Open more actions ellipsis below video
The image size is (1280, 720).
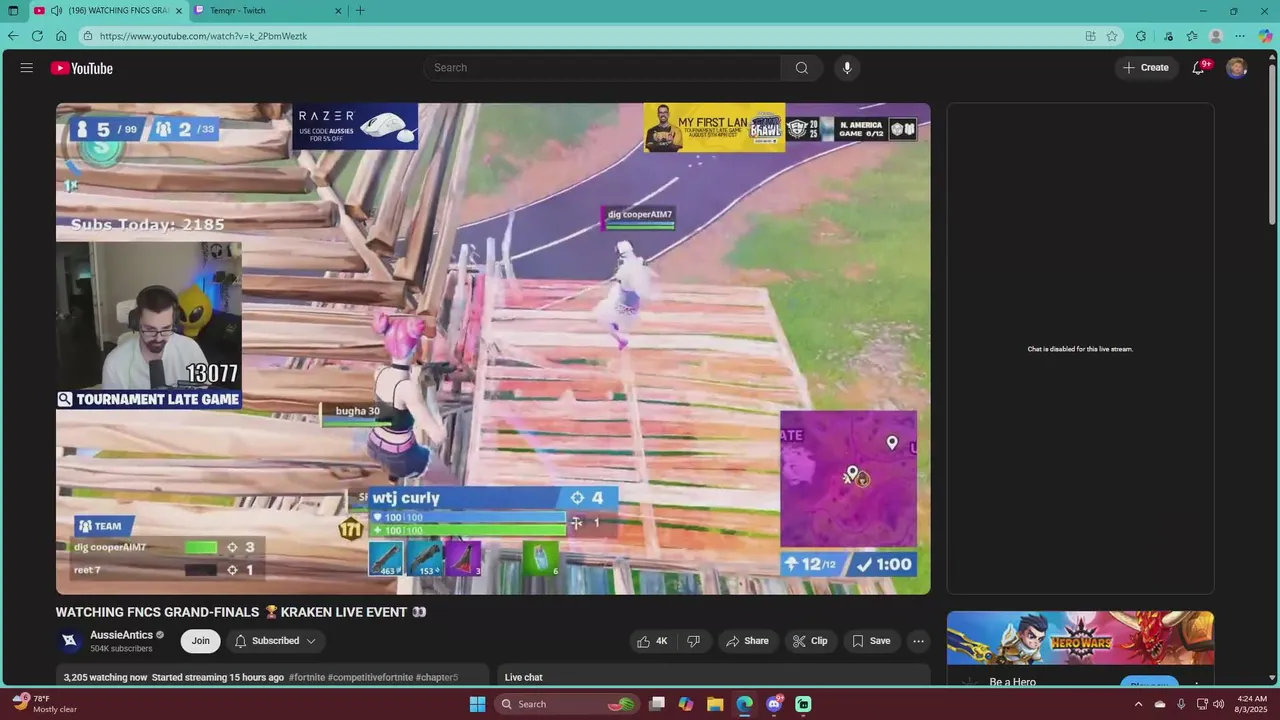(x=918, y=641)
